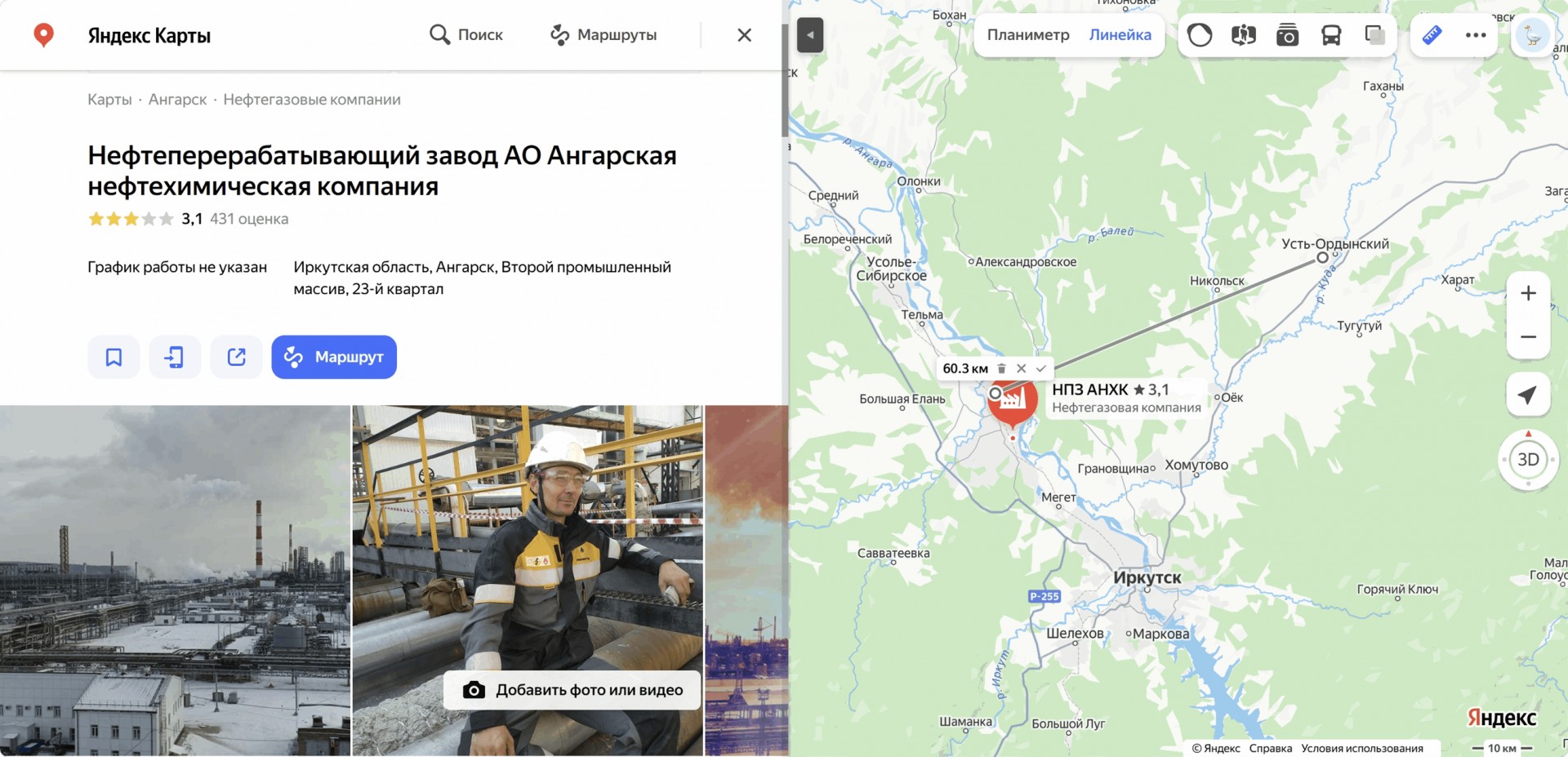The image size is (1568, 757).
Task: Click the Иркутск city label on map
Action: (x=1147, y=577)
